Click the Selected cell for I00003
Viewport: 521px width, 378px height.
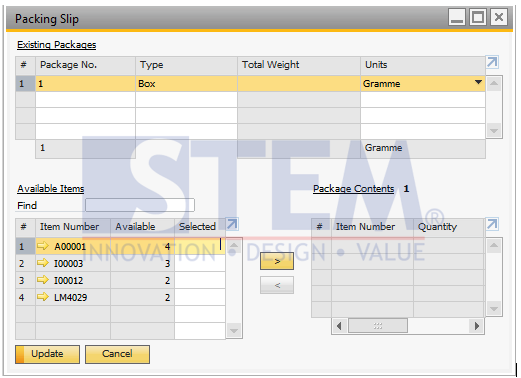200,263
